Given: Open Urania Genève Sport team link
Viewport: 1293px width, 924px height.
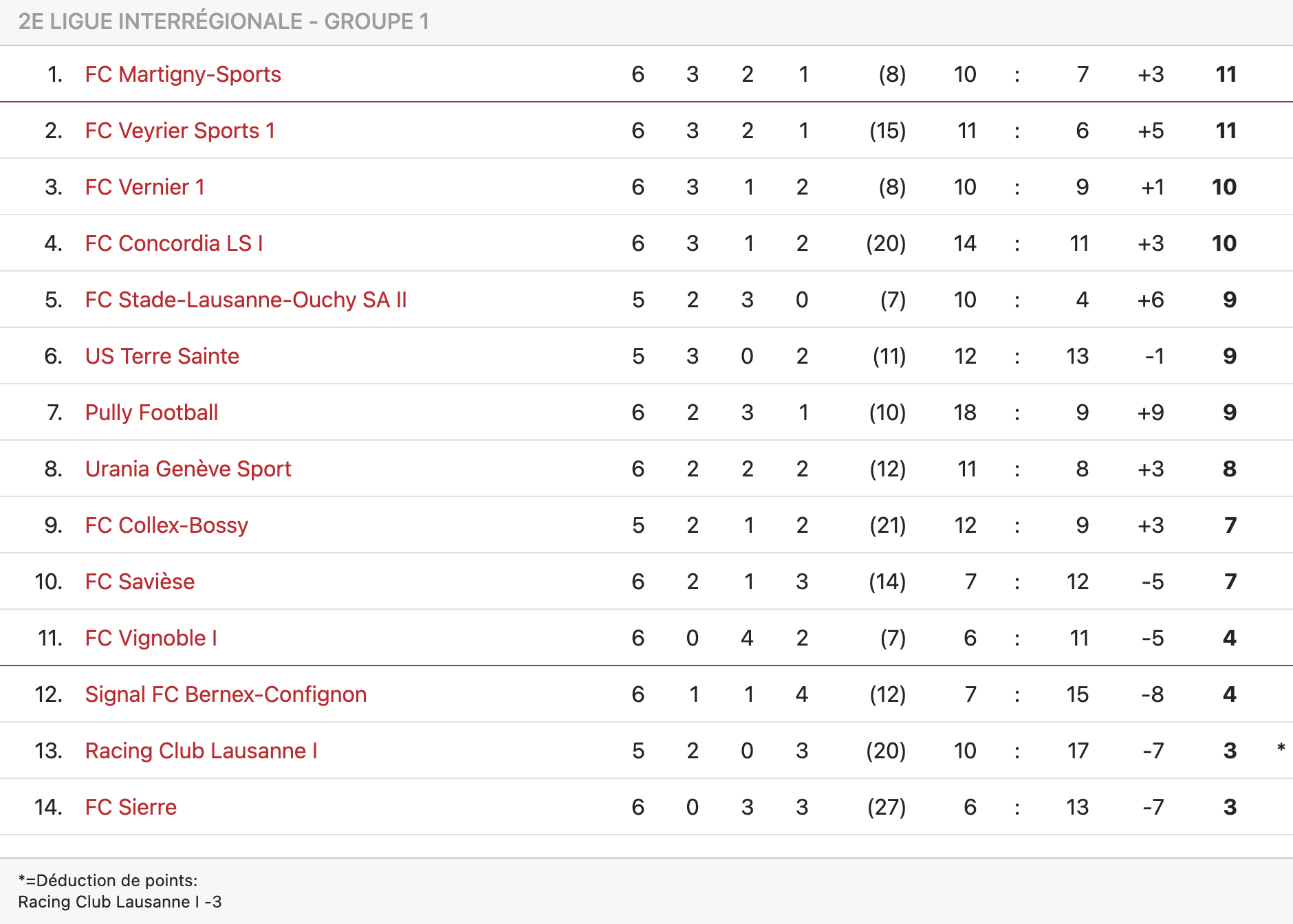Looking at the screenshot, I should click(x=188, y=469).
